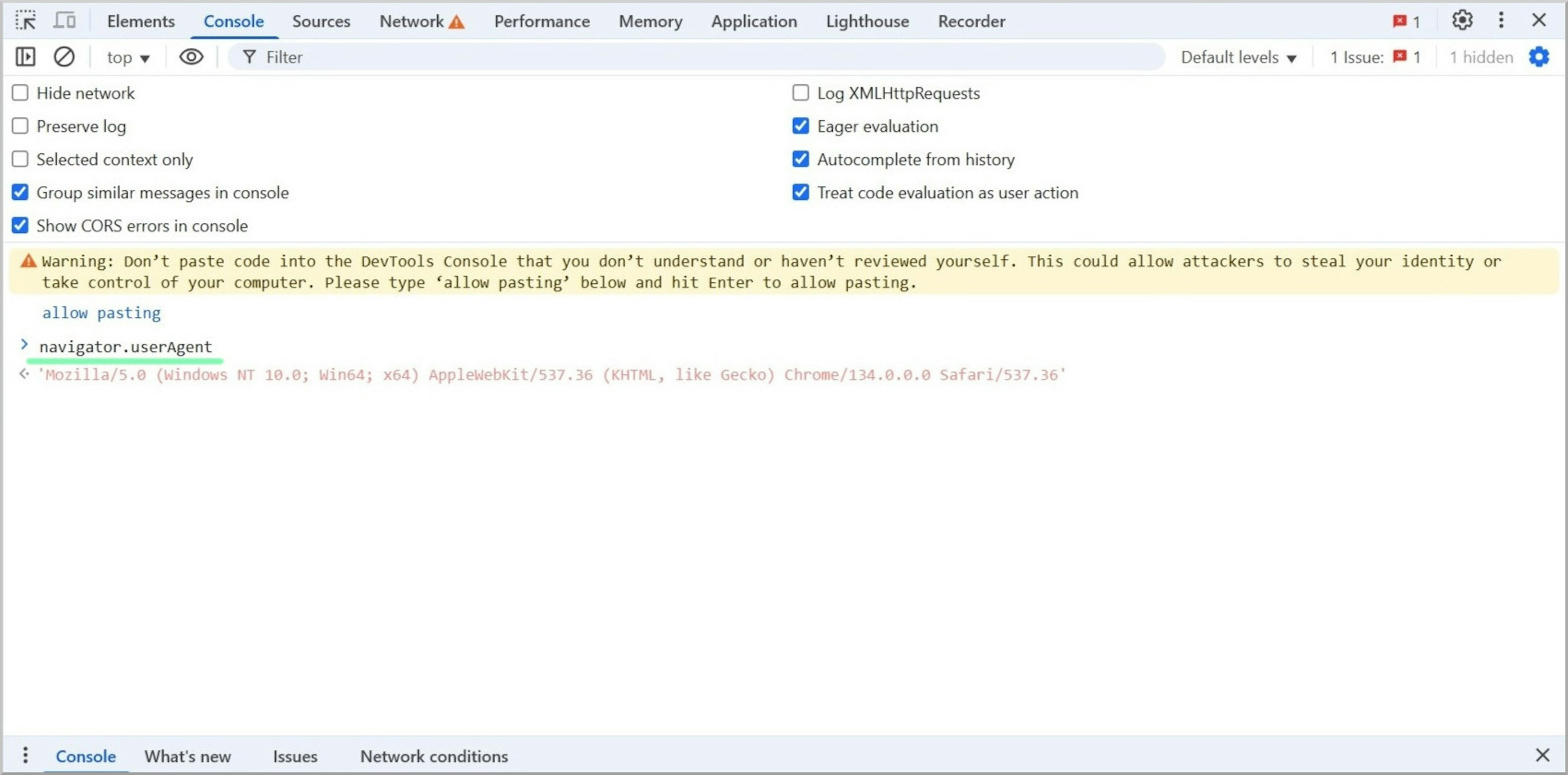
Task: Check the Hide network checkbox
Action: tap(20, 93)
